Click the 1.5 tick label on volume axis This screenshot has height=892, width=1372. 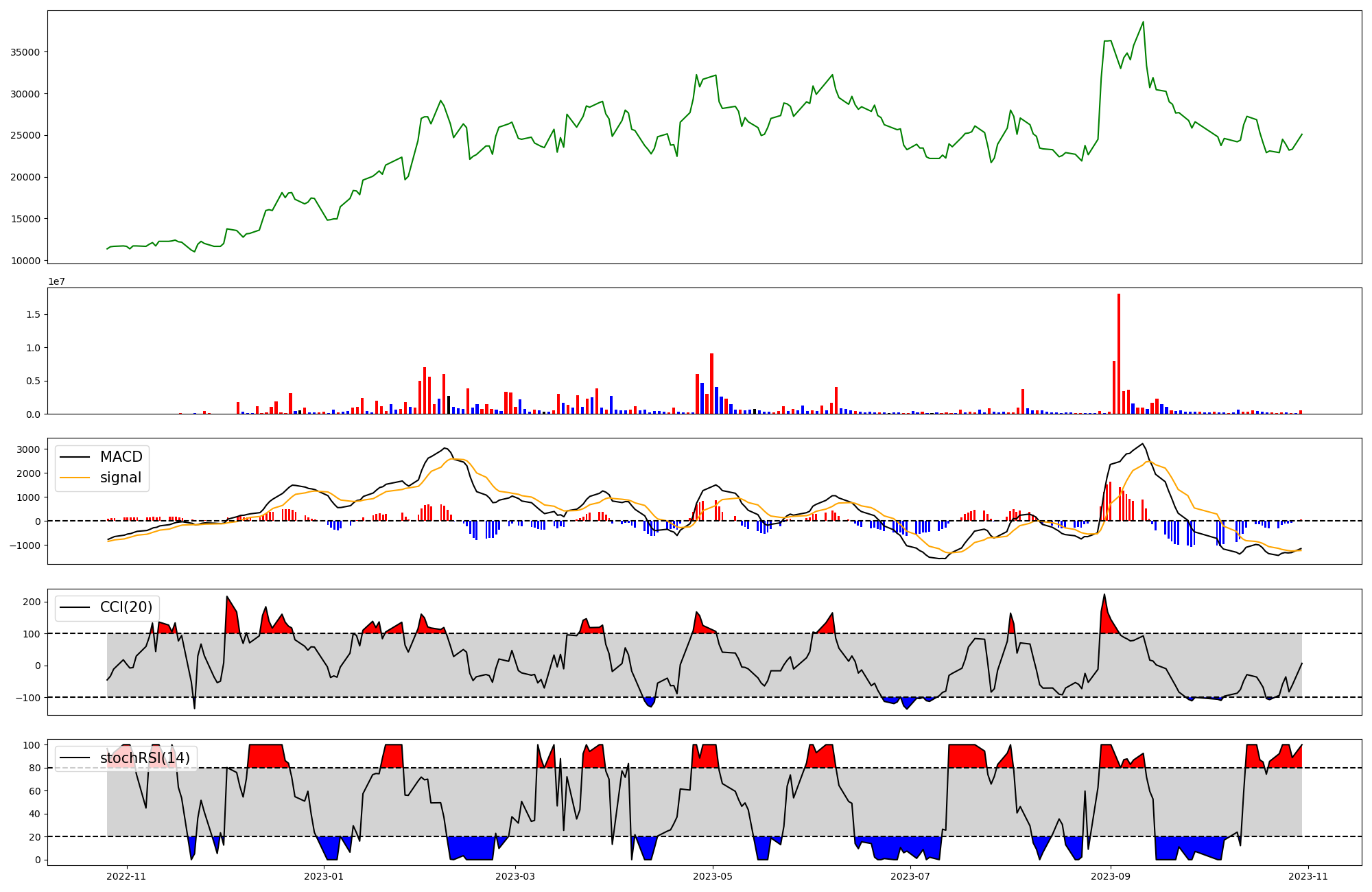point(33,314)
